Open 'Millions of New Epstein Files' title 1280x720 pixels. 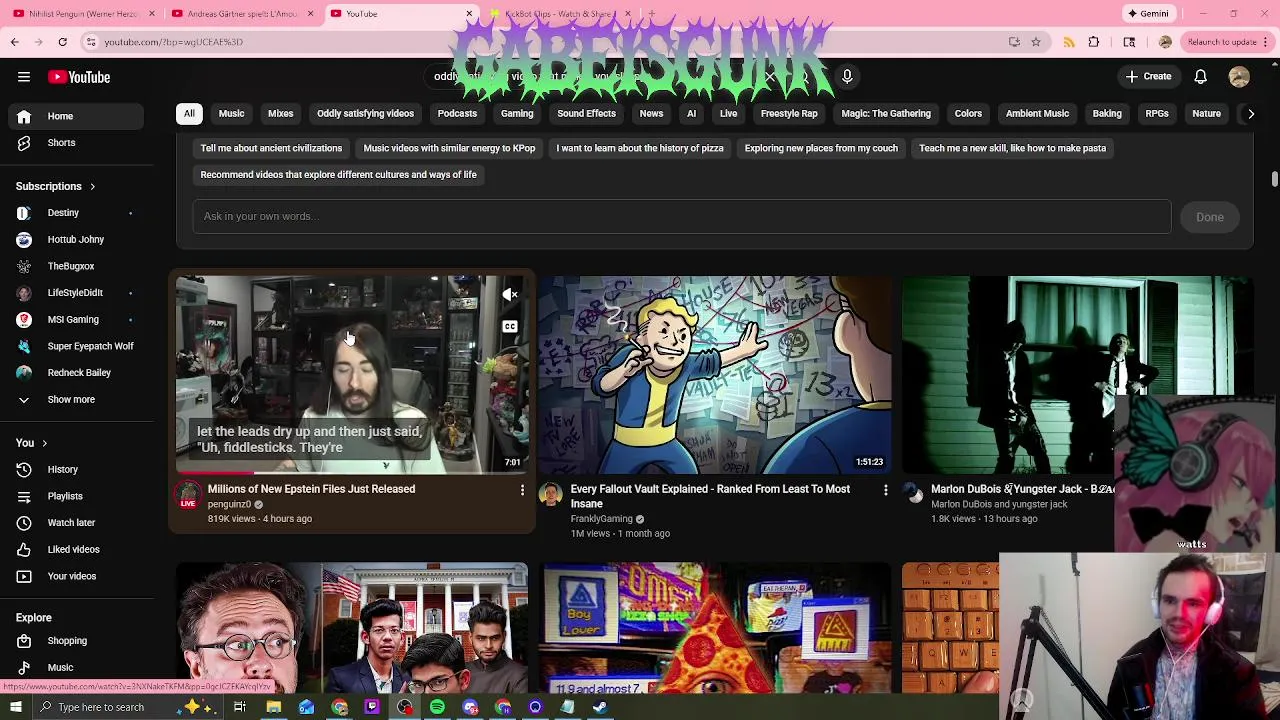(x=311, y=489)
